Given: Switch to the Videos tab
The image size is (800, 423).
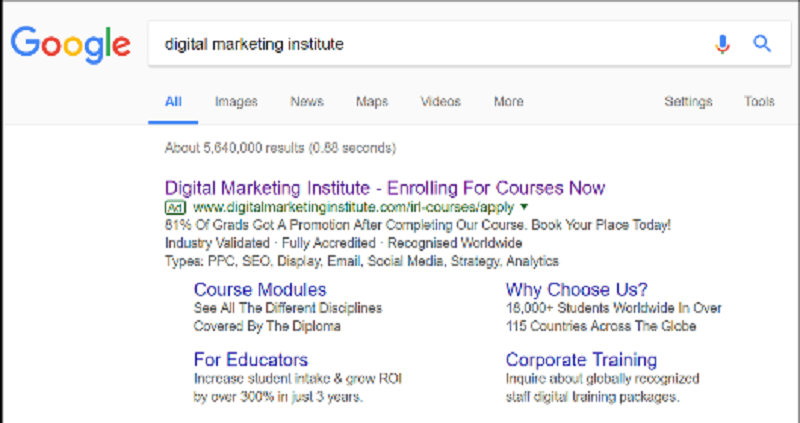Looking at the screenshot, I should pos(441,102).
